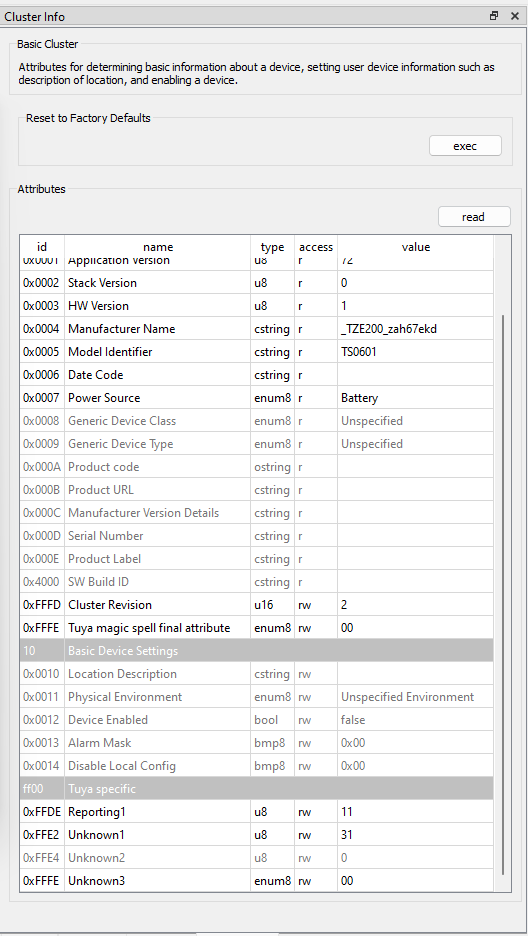
Task: Click the attributes table vertical scrollbar
Action: coord(504,592)
